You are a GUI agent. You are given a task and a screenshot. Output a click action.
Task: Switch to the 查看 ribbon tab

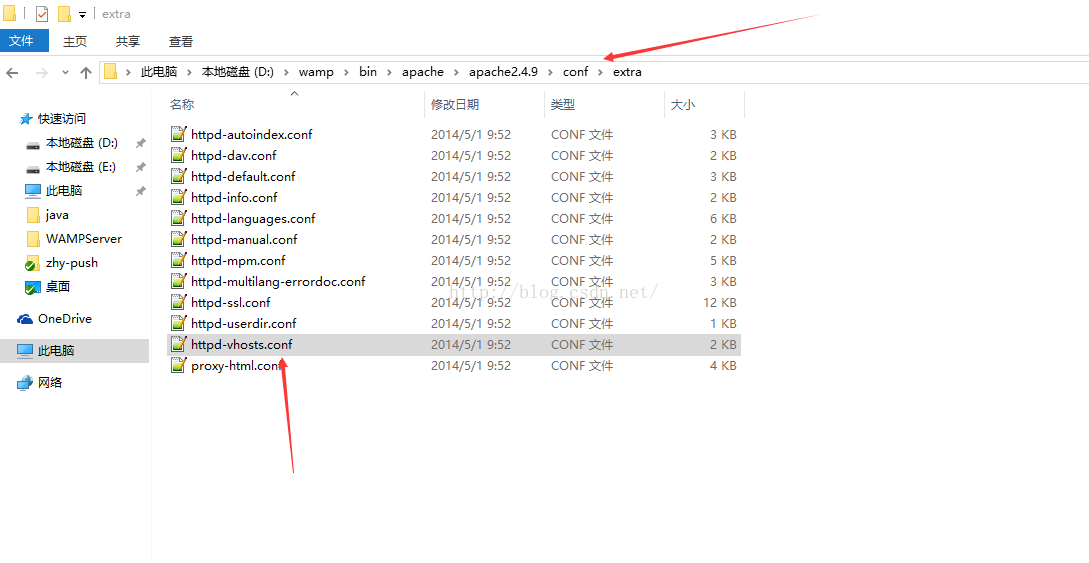(181, 42)
